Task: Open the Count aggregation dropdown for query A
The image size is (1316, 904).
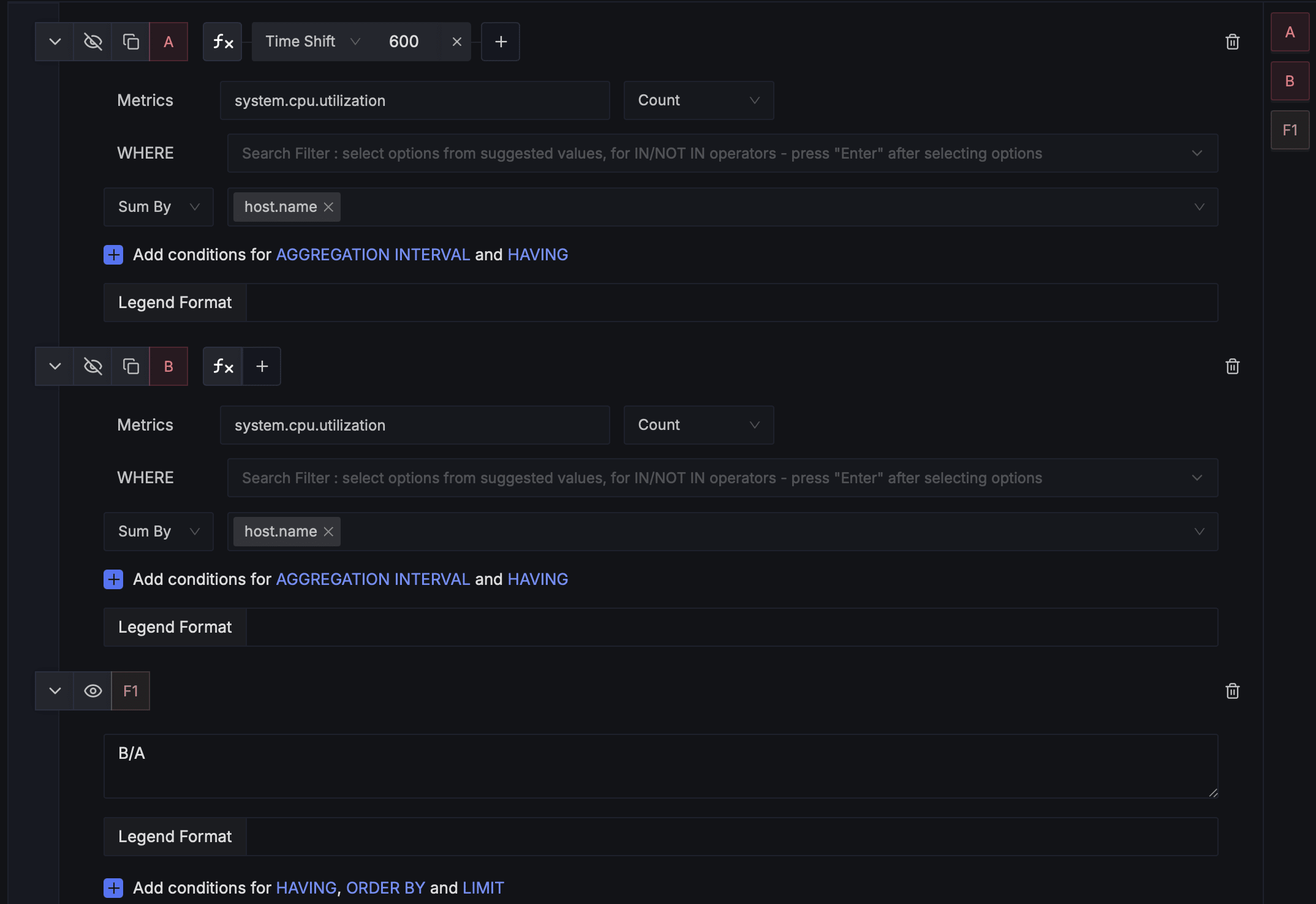Action: [698, 100]
